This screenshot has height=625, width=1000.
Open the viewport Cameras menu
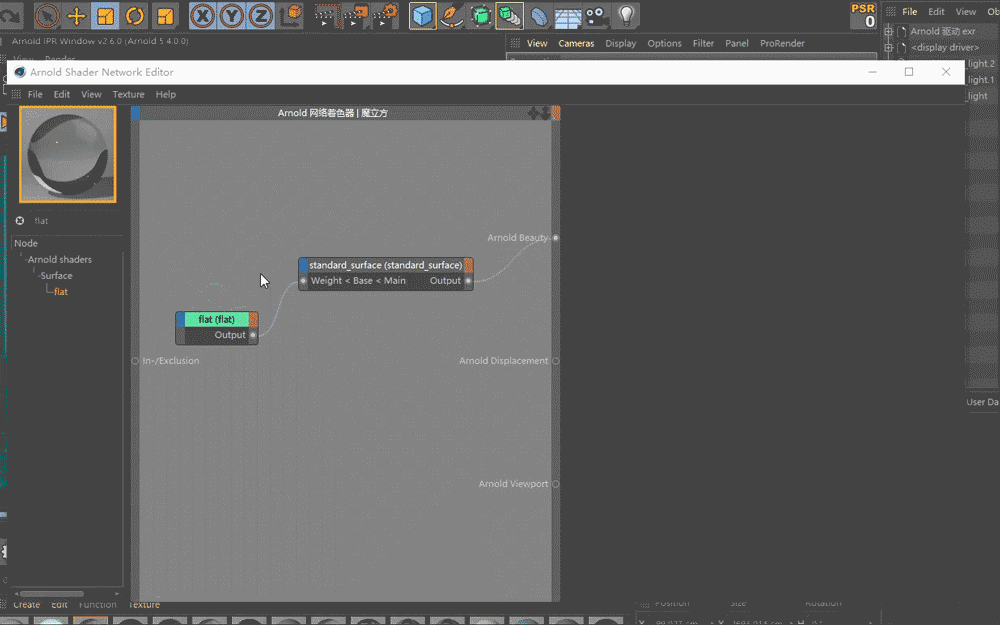pyautogui.click(x=576, y=43)
